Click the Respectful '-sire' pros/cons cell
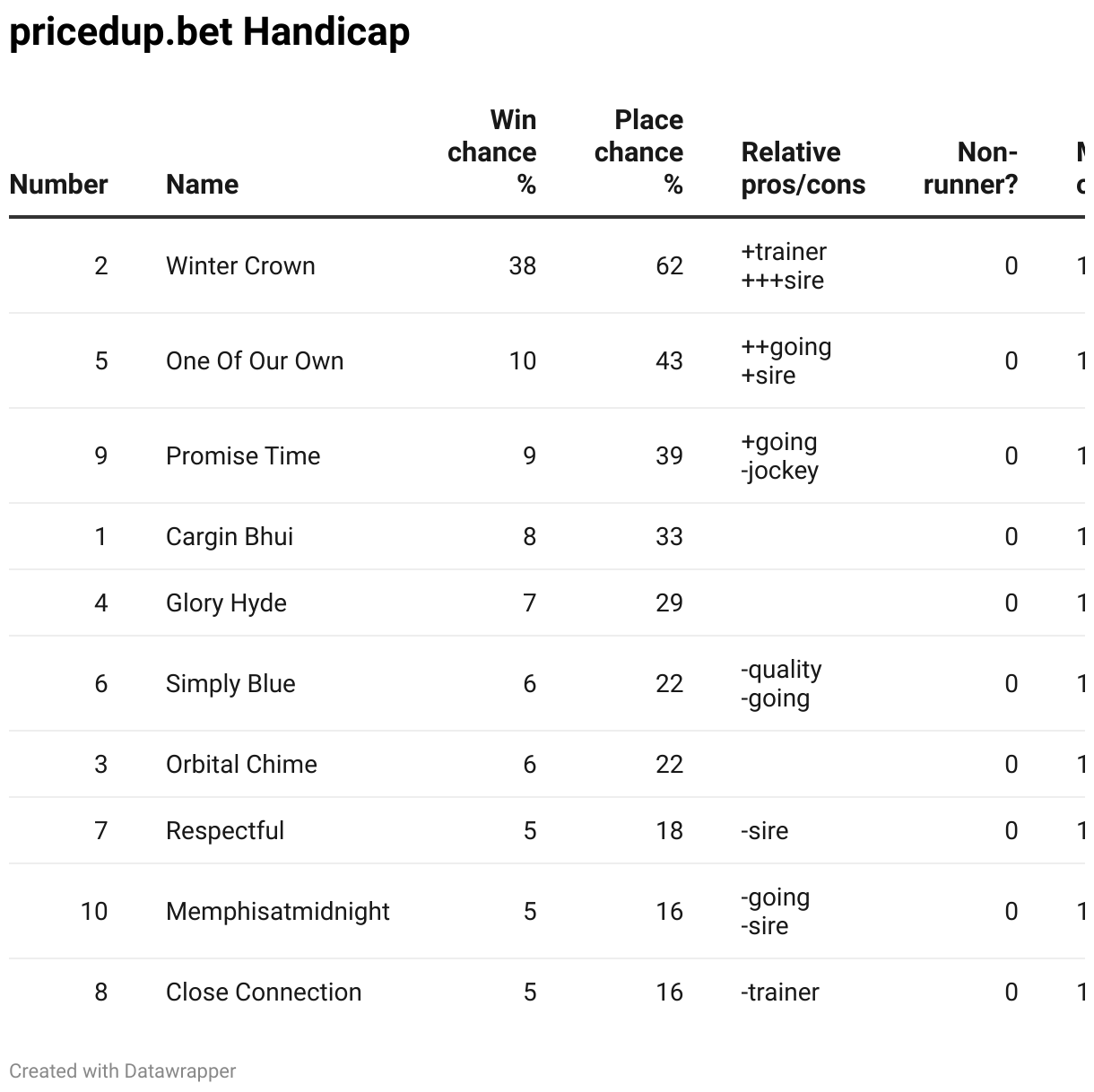This screenshot has width=1094, height=1092. point(765,831)
